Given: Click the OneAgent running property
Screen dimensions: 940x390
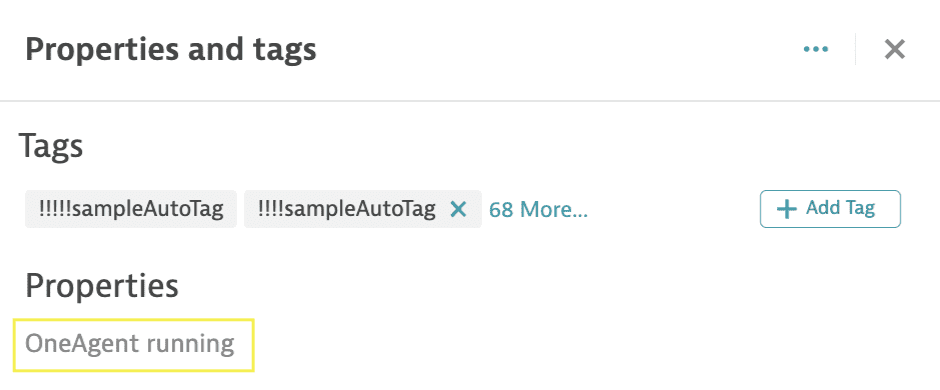Looking at the screenshot, I should [x=130, y=344].
